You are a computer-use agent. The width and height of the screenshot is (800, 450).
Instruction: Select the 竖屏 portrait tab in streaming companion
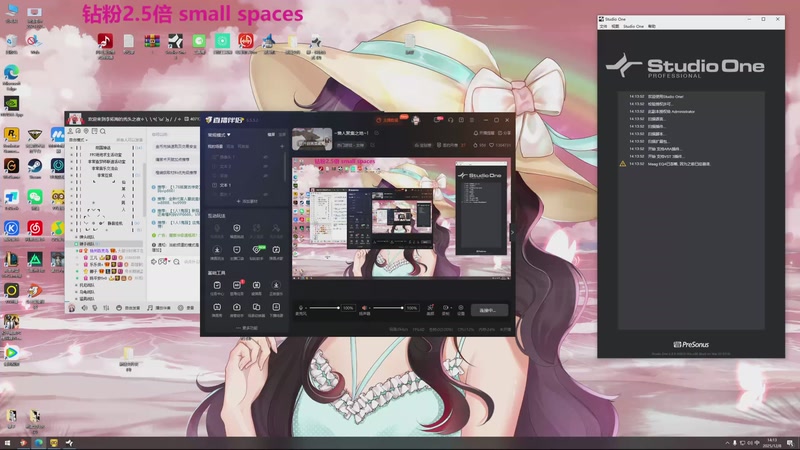coord(282,135)
